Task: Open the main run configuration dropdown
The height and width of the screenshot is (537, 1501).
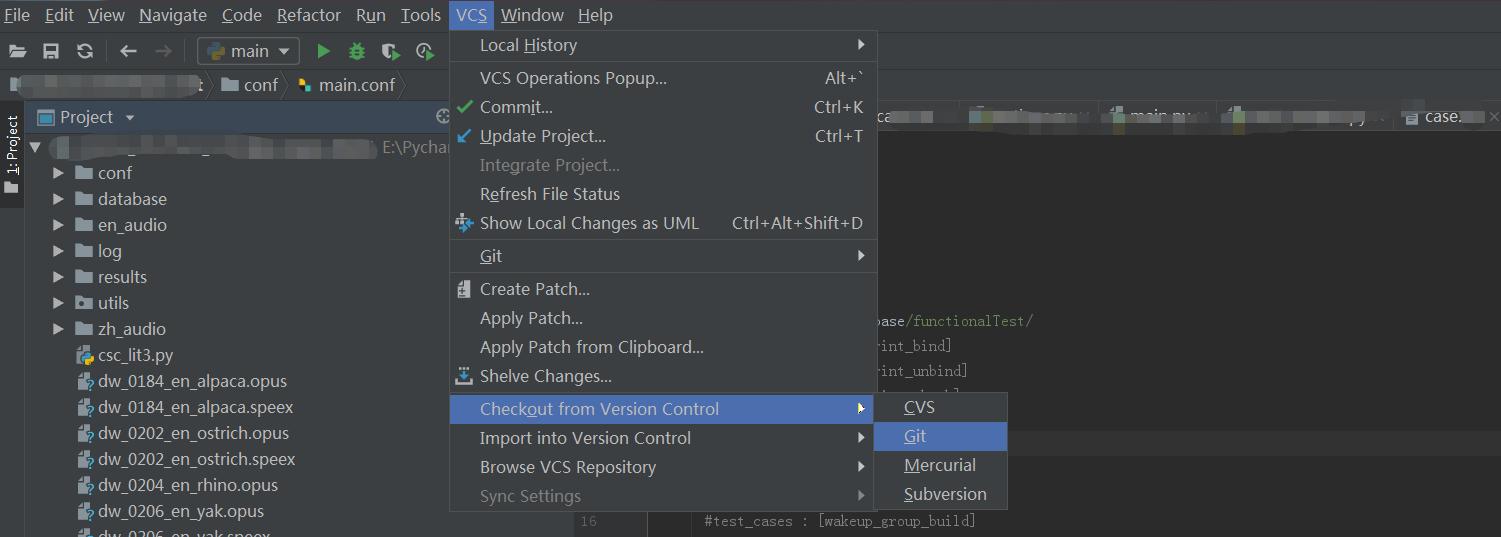Action: click(249, 51)
